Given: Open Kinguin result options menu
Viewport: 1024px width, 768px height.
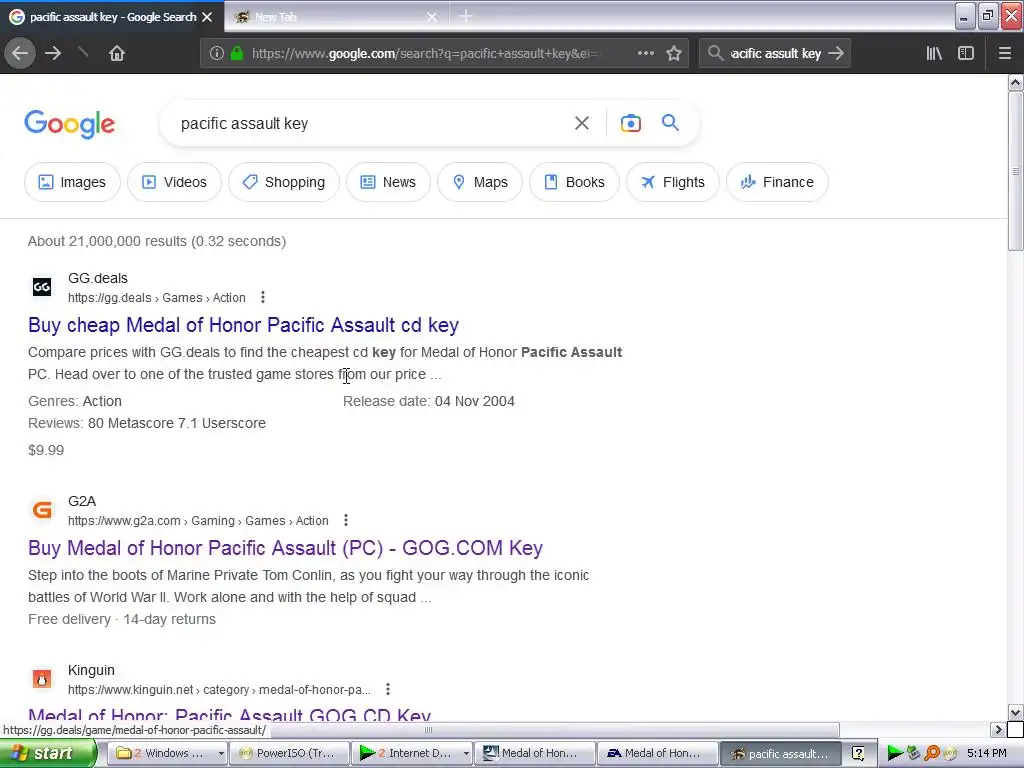Looking at the screenshot, I should (387, 689).
